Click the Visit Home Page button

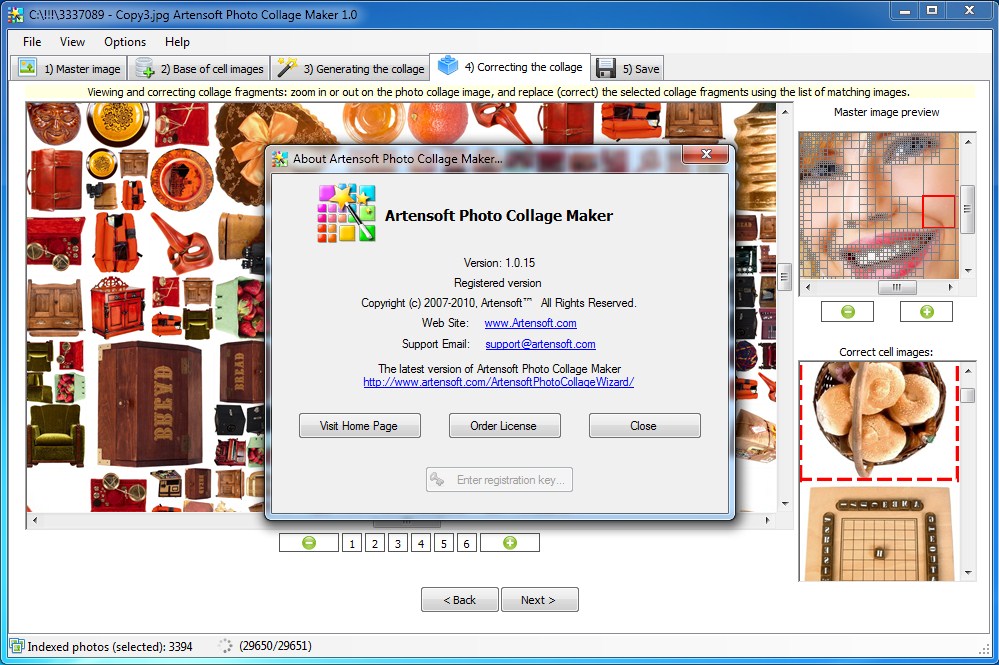[359, 425]
